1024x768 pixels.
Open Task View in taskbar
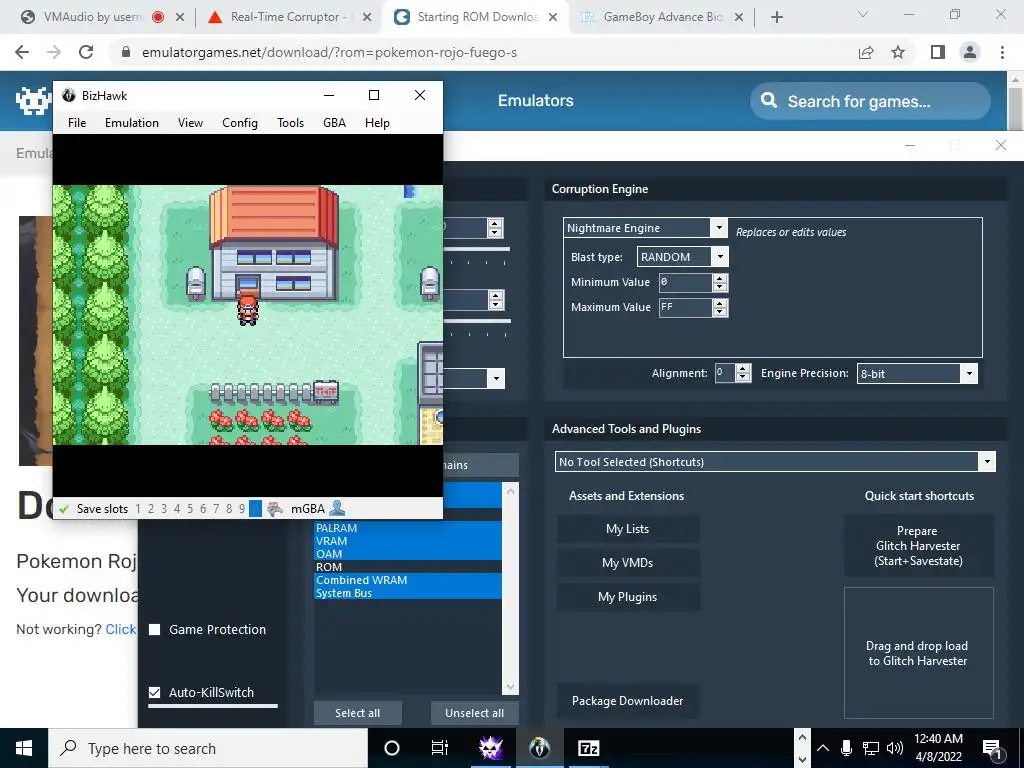pos(440,748)
